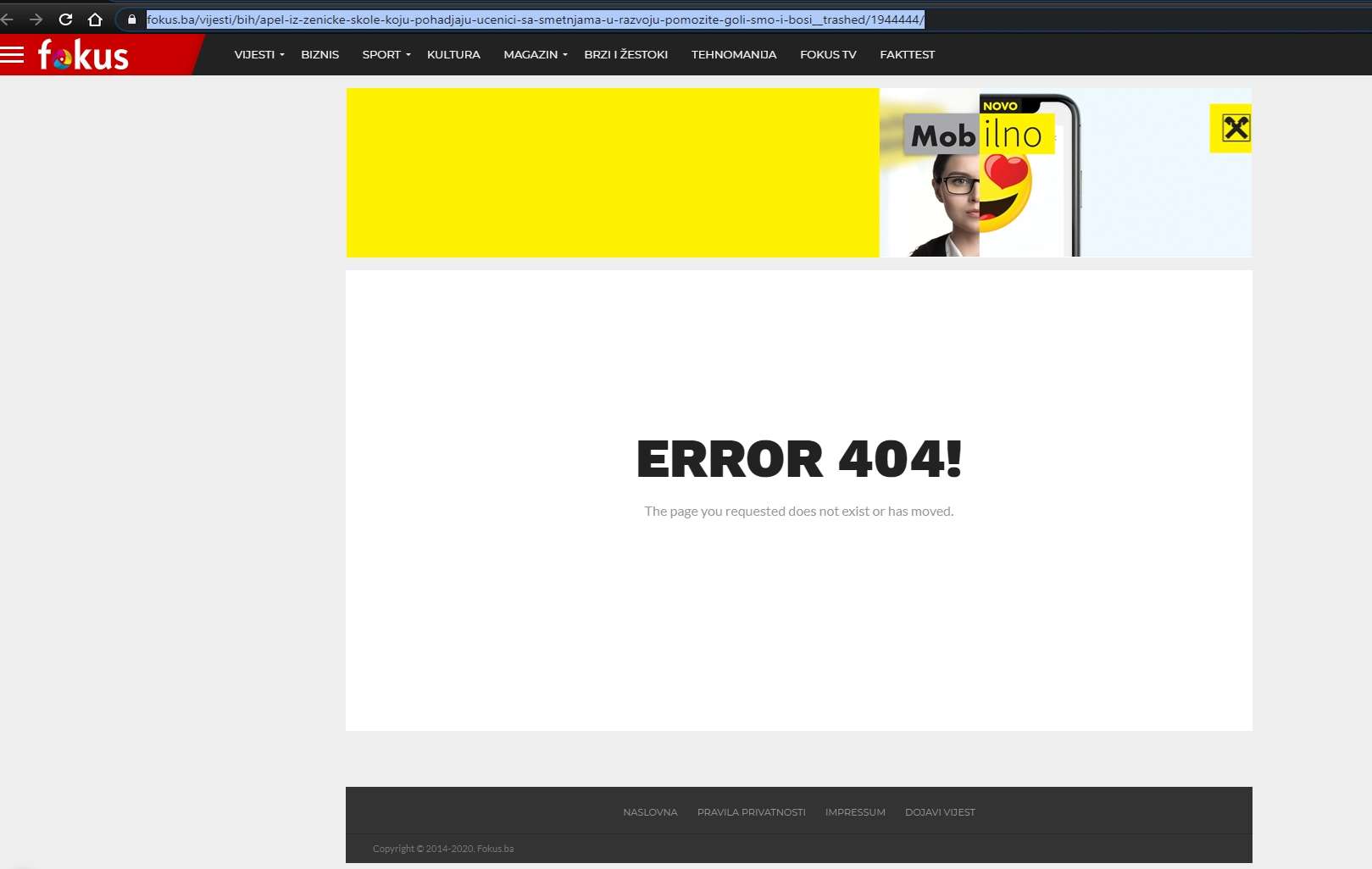Image resolution: width=1372 pixels, height=869 pixels.
Task: Expand the Magazin dropdown menu
Action: click(x=535, y=54)
